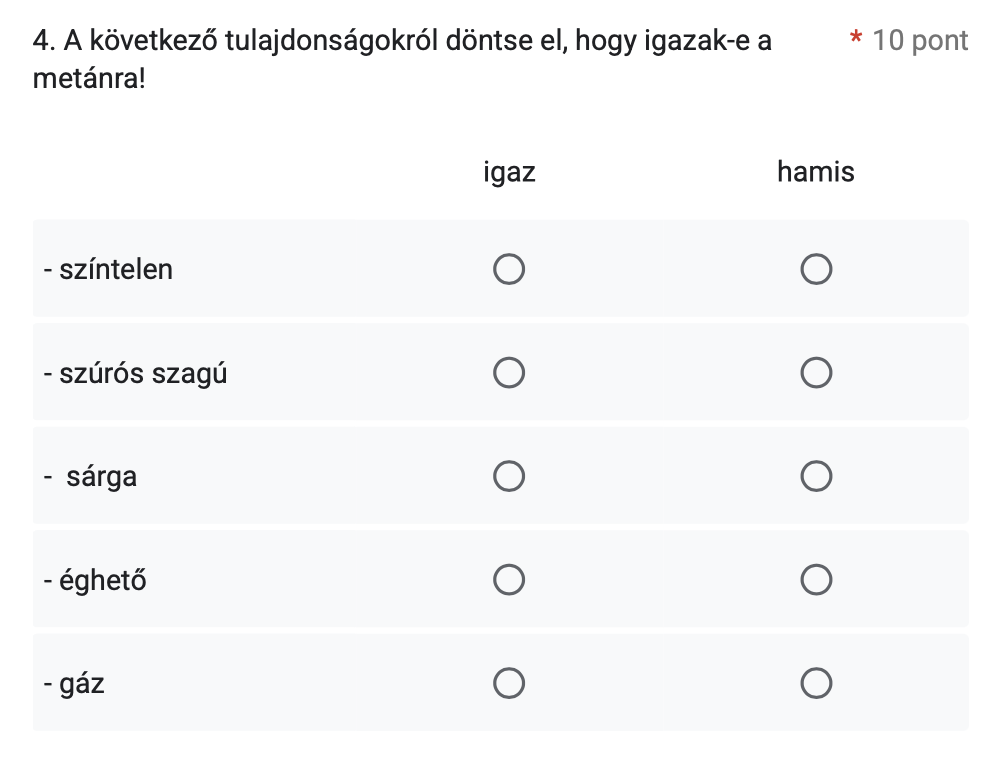1004x770 pixels.
Task: Click the igaz column header
Action: (x=509, y=172)
